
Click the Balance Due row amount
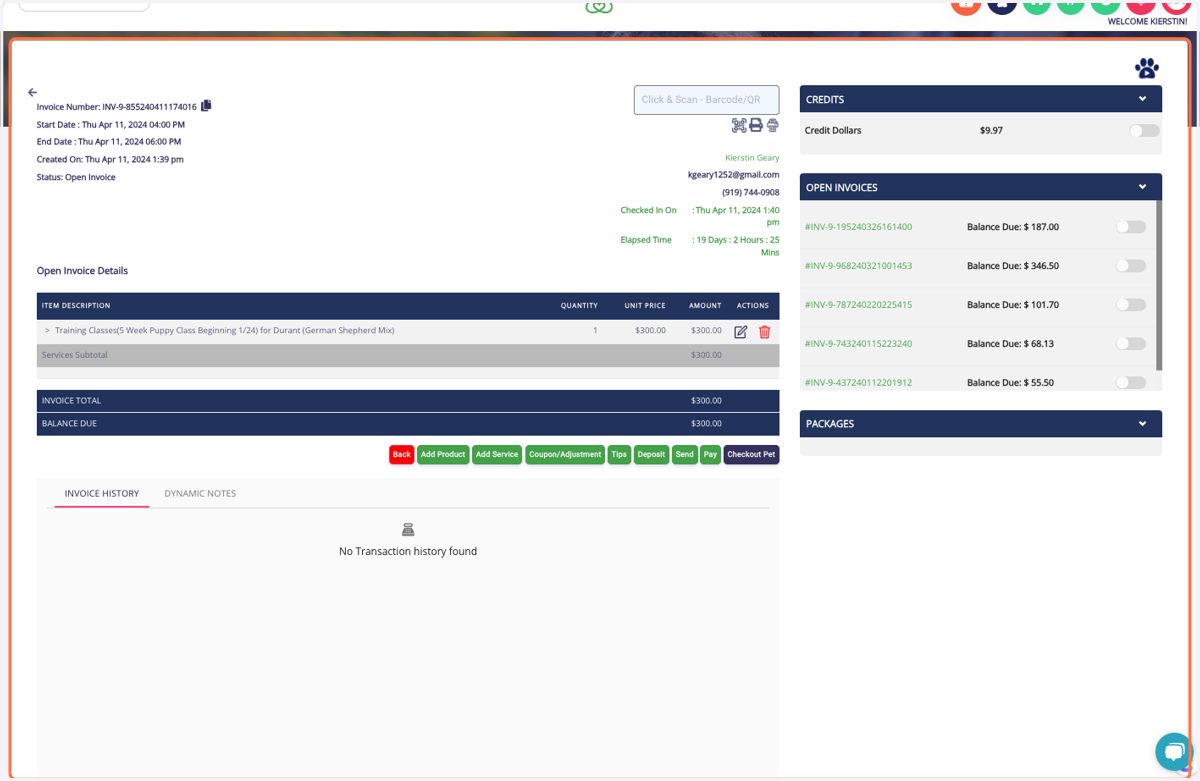706,424
